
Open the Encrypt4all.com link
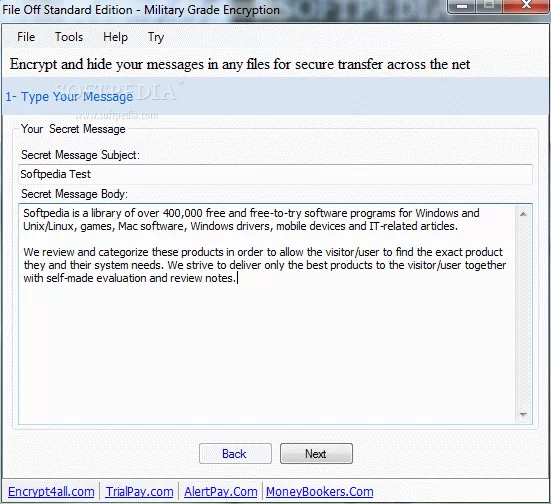(51, 492)
